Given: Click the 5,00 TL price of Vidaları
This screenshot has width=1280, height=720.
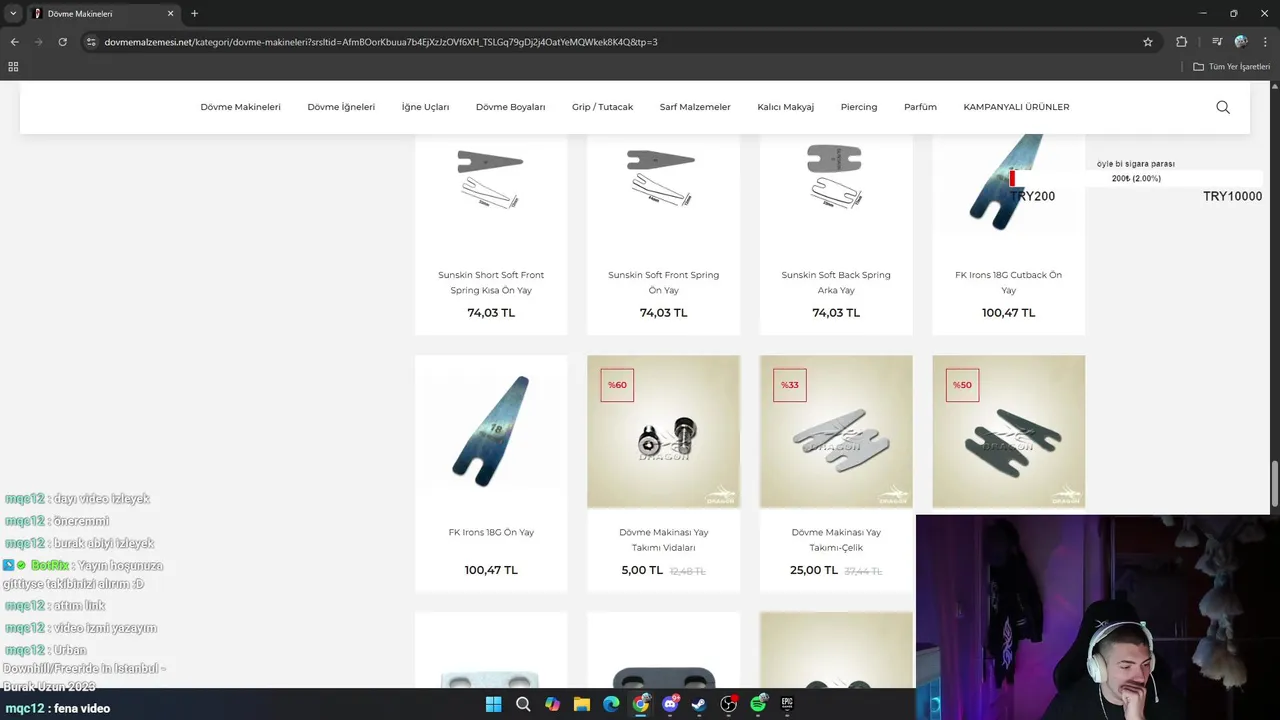Looking at the screenshot, I should (642, 570).
